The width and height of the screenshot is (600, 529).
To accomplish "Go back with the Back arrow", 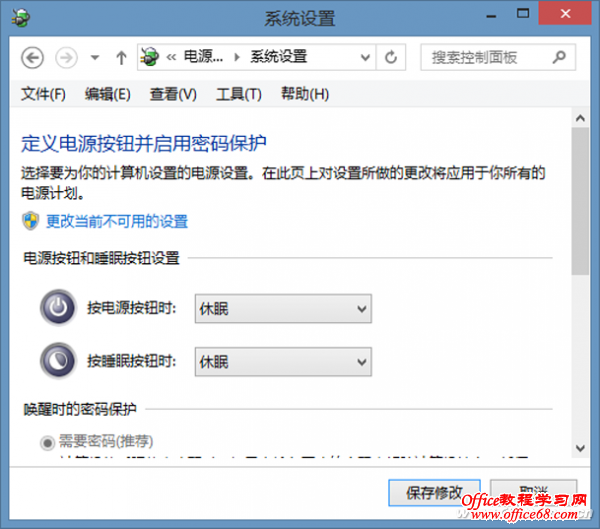I will pos(32,58).
